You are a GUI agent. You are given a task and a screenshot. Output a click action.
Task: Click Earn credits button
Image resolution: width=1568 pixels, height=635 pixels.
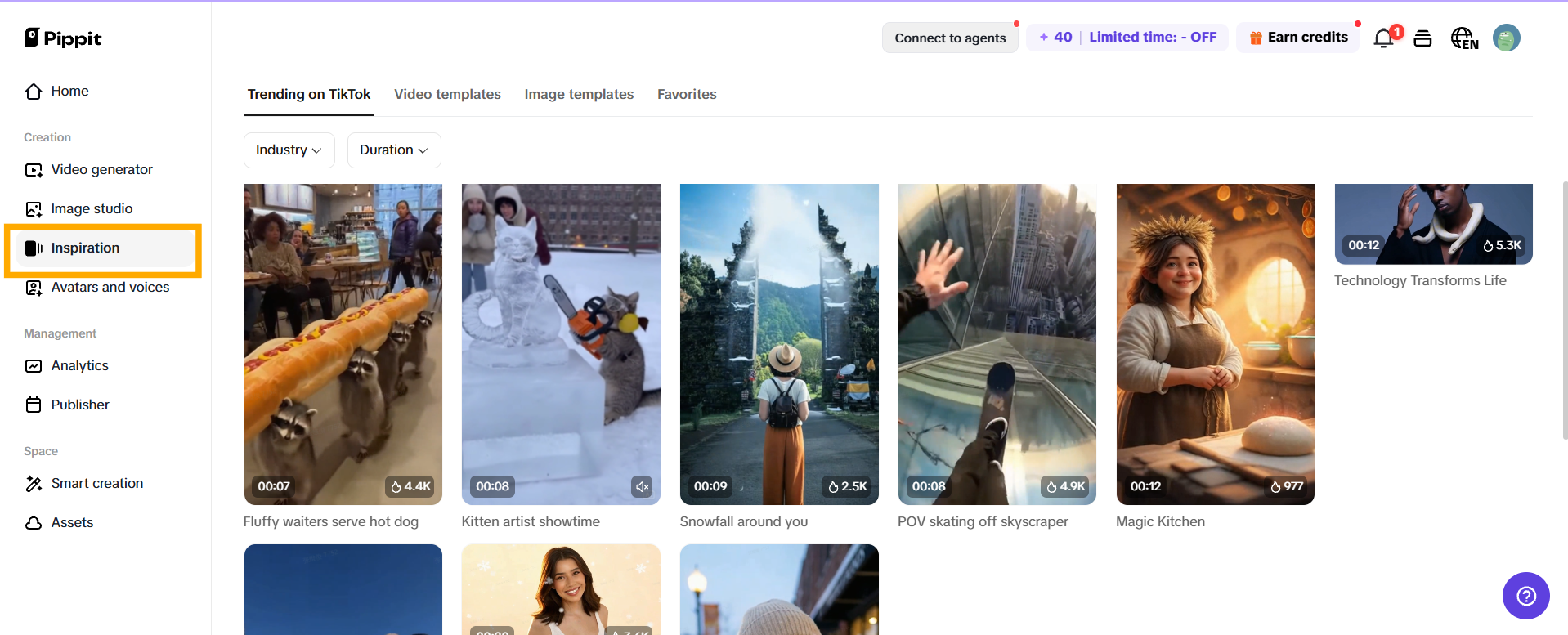coord(1298,37)
